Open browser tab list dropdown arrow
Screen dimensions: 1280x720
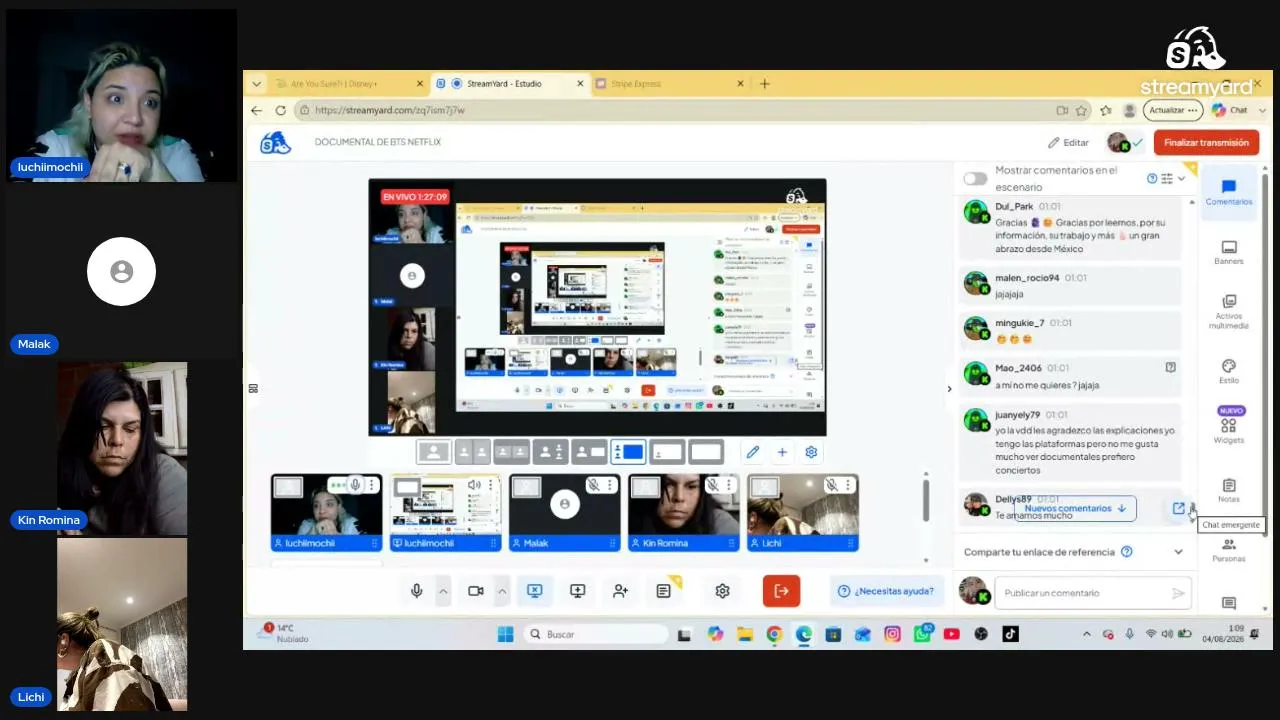(257, 84)
